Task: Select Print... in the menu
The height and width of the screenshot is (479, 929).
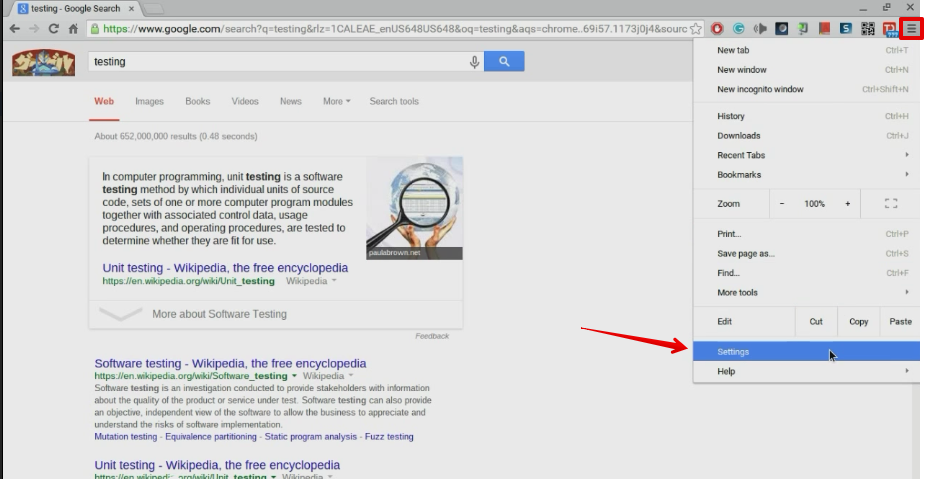Action: (x=806, y=234)
